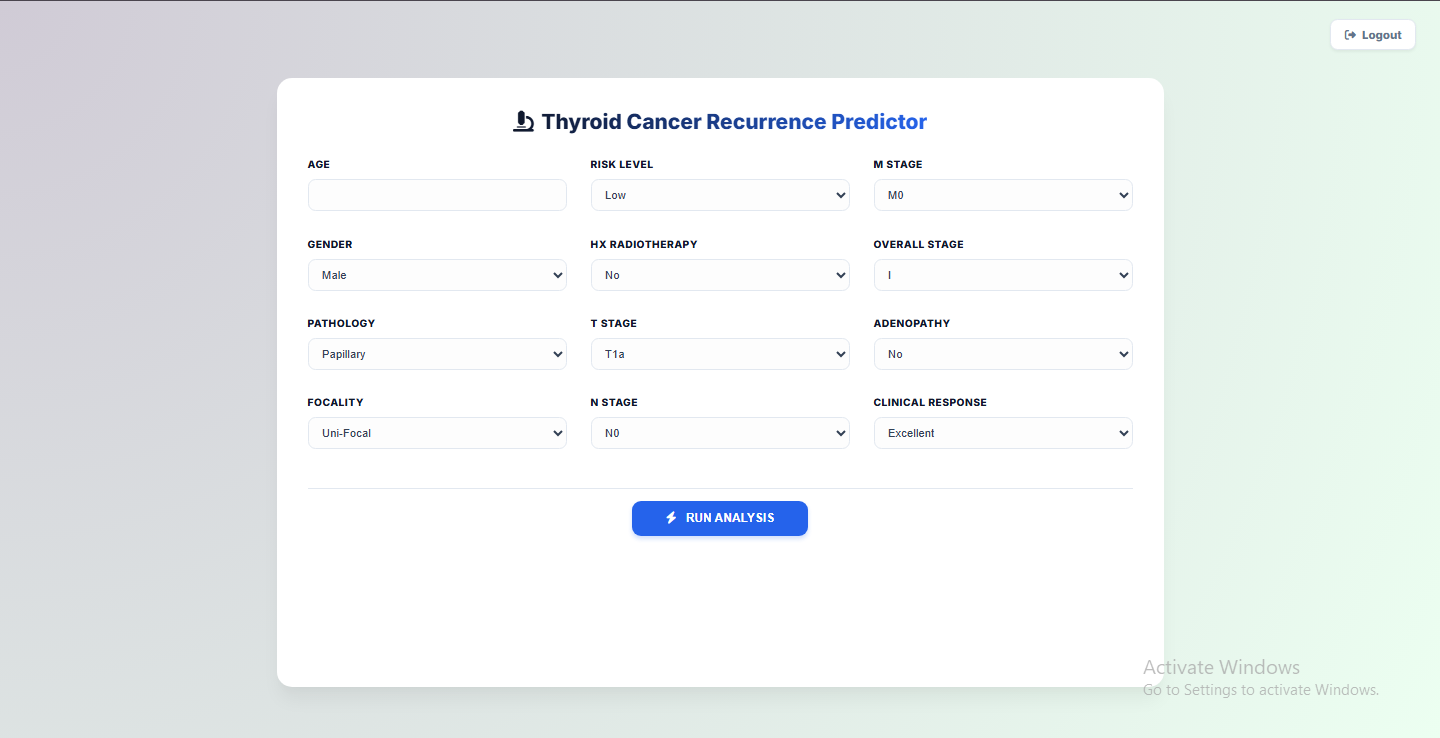
Task: Open the M Stage dropdown
Action: [1003, 195]
